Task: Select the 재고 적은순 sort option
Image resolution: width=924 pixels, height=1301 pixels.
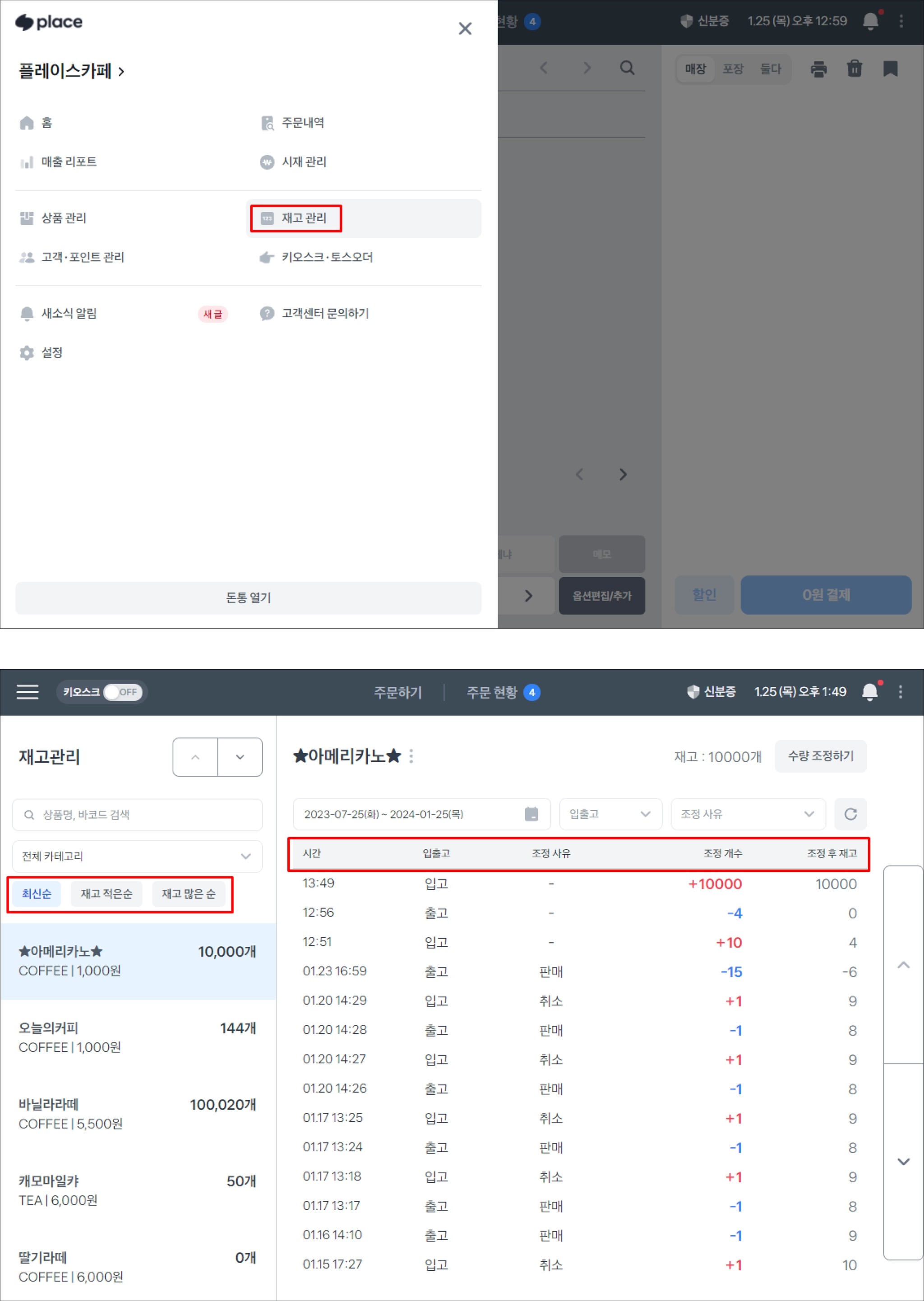Action: 106,894
